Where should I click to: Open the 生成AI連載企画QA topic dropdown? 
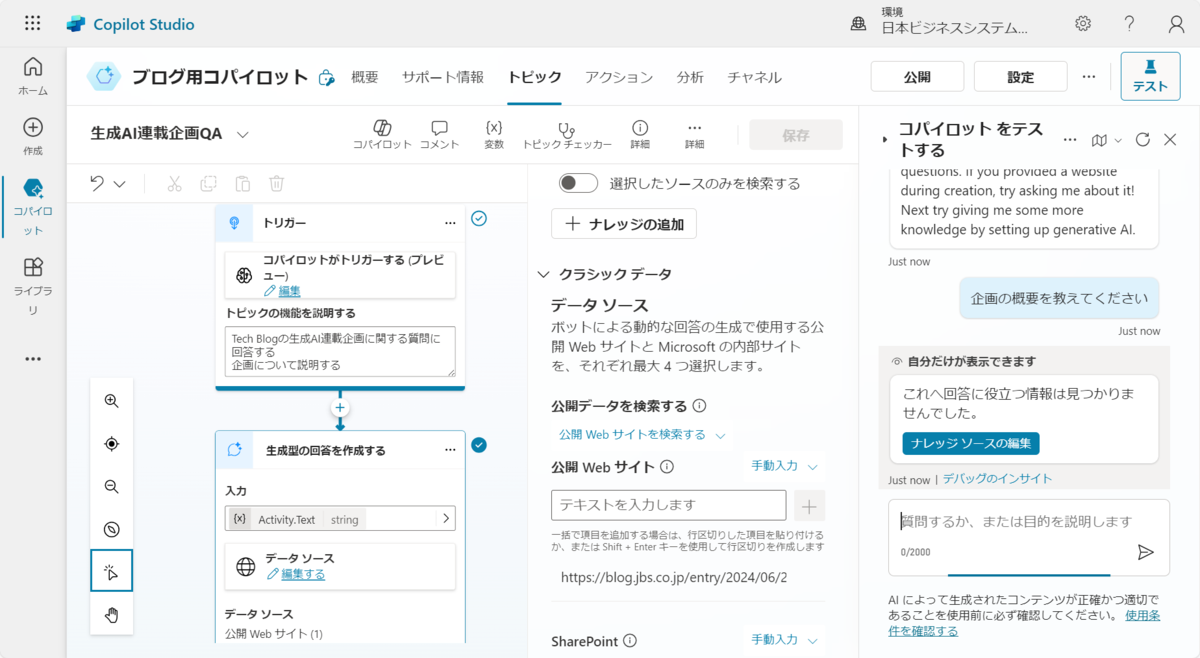tap(243, 134)
